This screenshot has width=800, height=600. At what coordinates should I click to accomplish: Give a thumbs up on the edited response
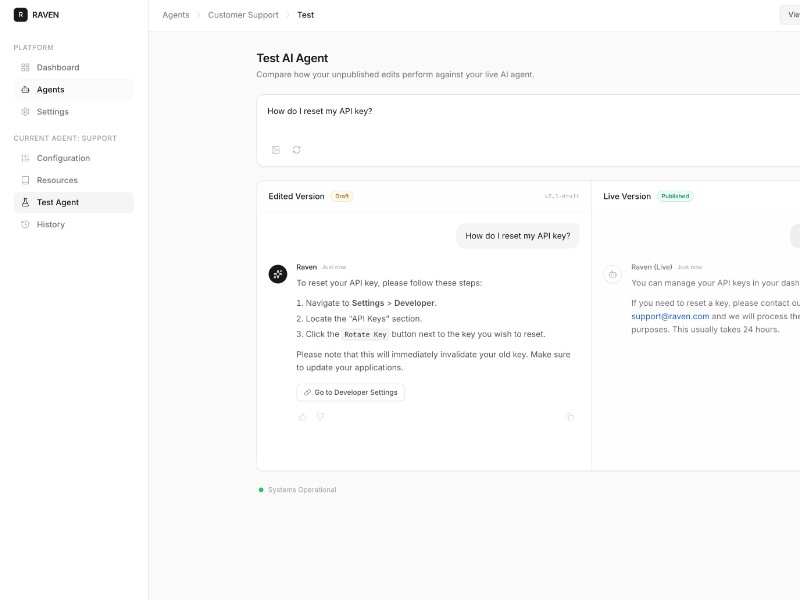[303, 417]
